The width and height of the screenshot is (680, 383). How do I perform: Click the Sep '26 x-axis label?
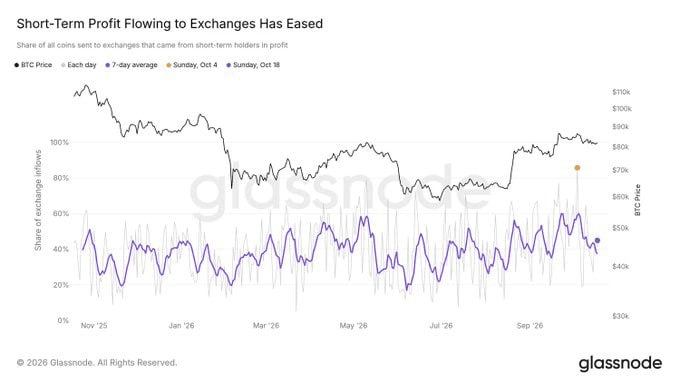530,325
